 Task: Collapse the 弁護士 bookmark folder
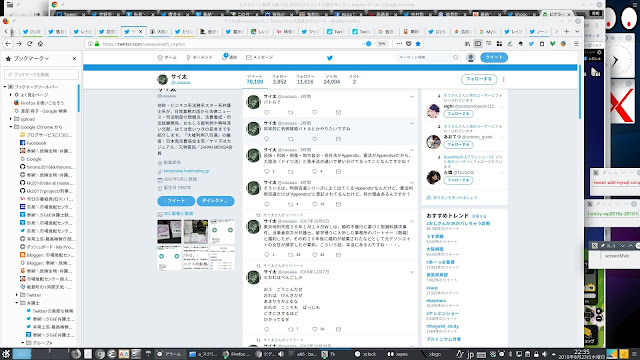(x=17, y=303)
